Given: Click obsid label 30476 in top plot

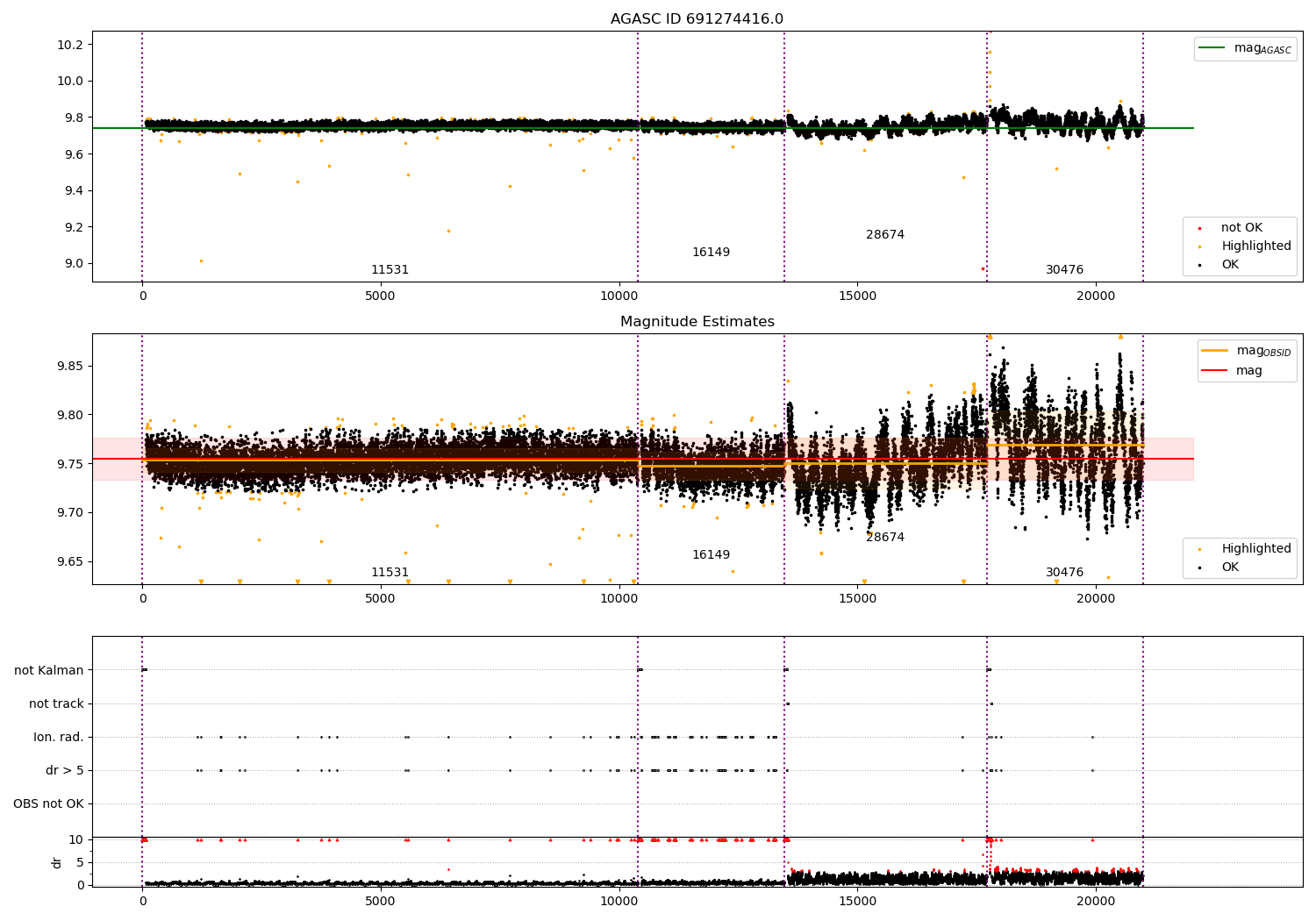Looking at the screenshot, I should (x=1064, y=270).
